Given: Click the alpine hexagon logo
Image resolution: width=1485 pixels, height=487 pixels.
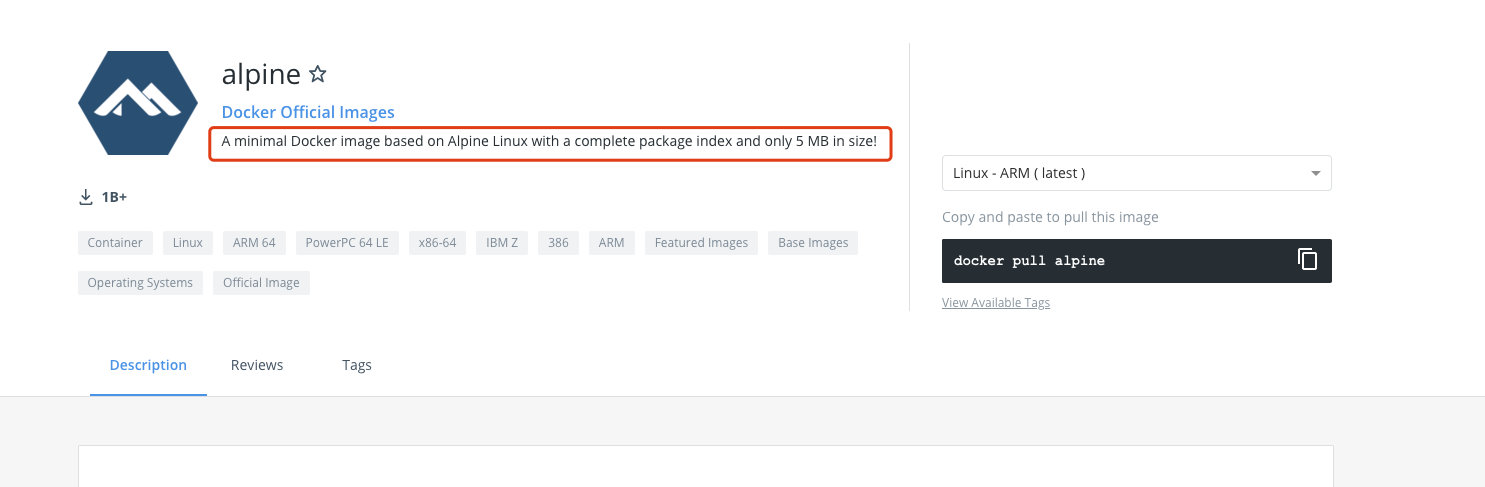Looking at the screenshot, I should click(x=137, y=103).
